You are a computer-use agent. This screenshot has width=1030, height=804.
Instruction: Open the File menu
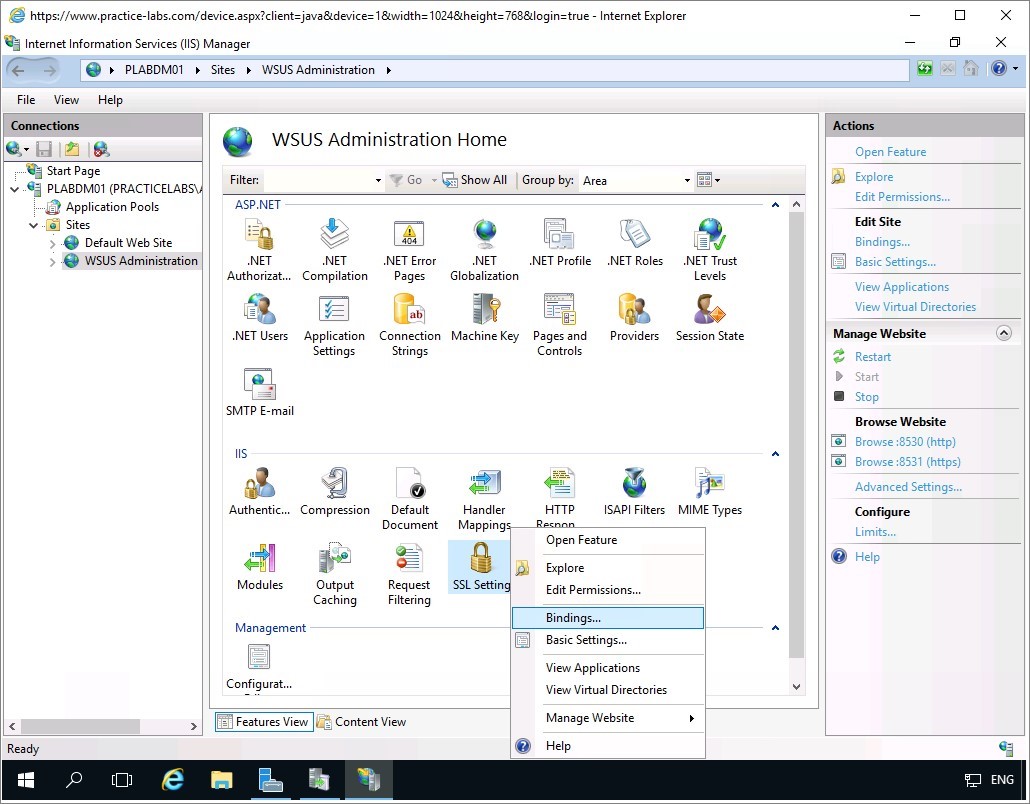[26, 100]
